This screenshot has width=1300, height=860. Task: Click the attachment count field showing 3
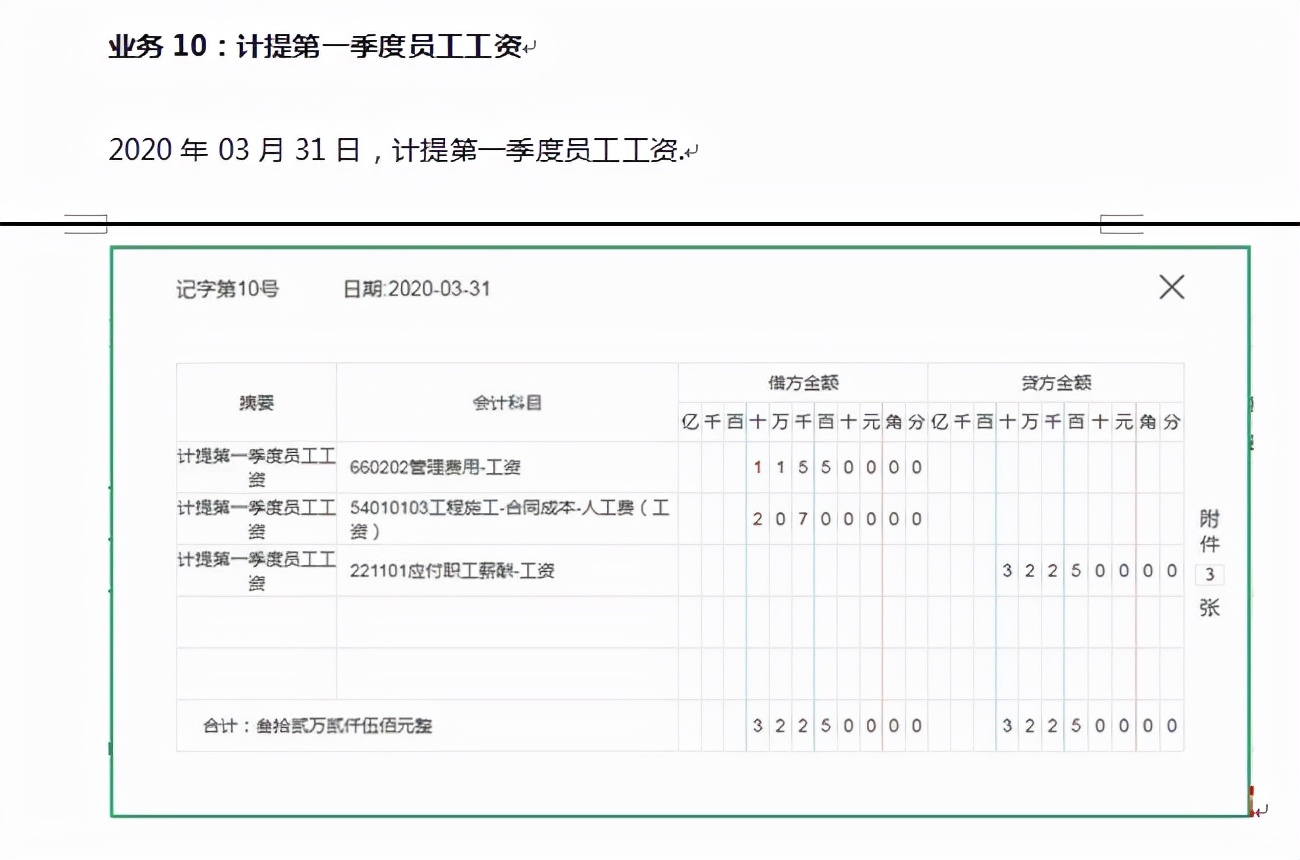1209,575
